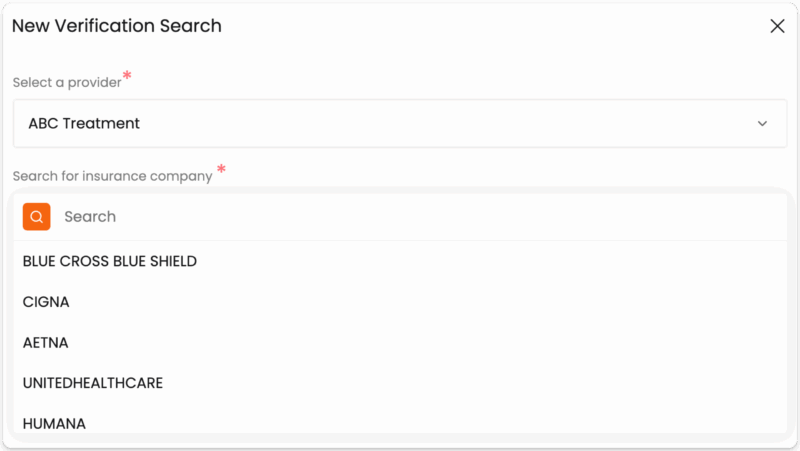Click the New Verification Search title

coord(117,26)
